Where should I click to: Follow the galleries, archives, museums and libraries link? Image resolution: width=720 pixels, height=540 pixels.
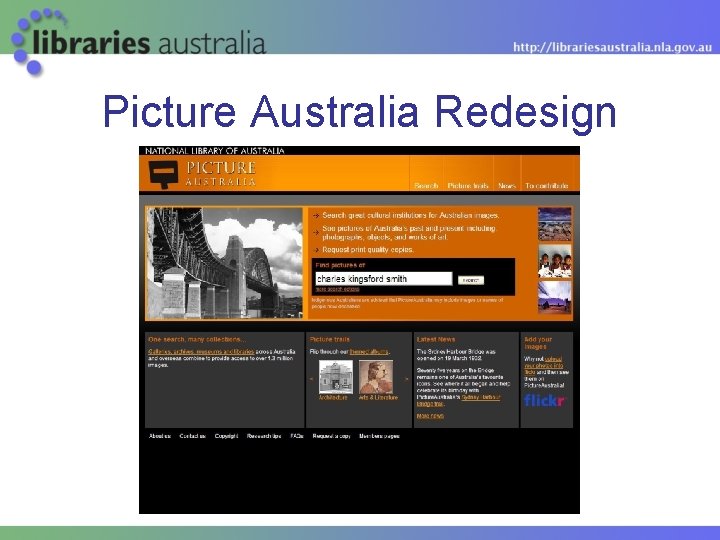[x=201, y=352]
